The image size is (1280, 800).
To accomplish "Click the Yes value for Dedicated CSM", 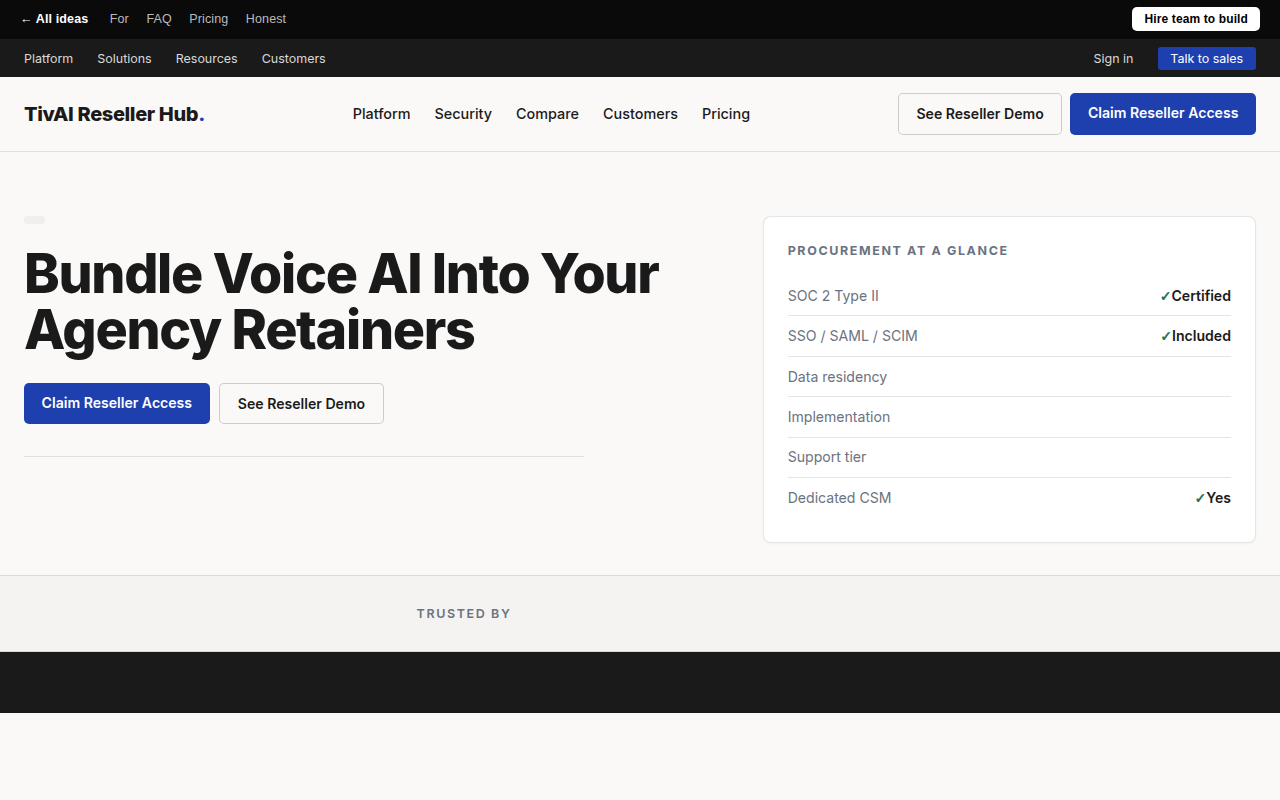I will pyautogui.click(x=1212, y=498).
